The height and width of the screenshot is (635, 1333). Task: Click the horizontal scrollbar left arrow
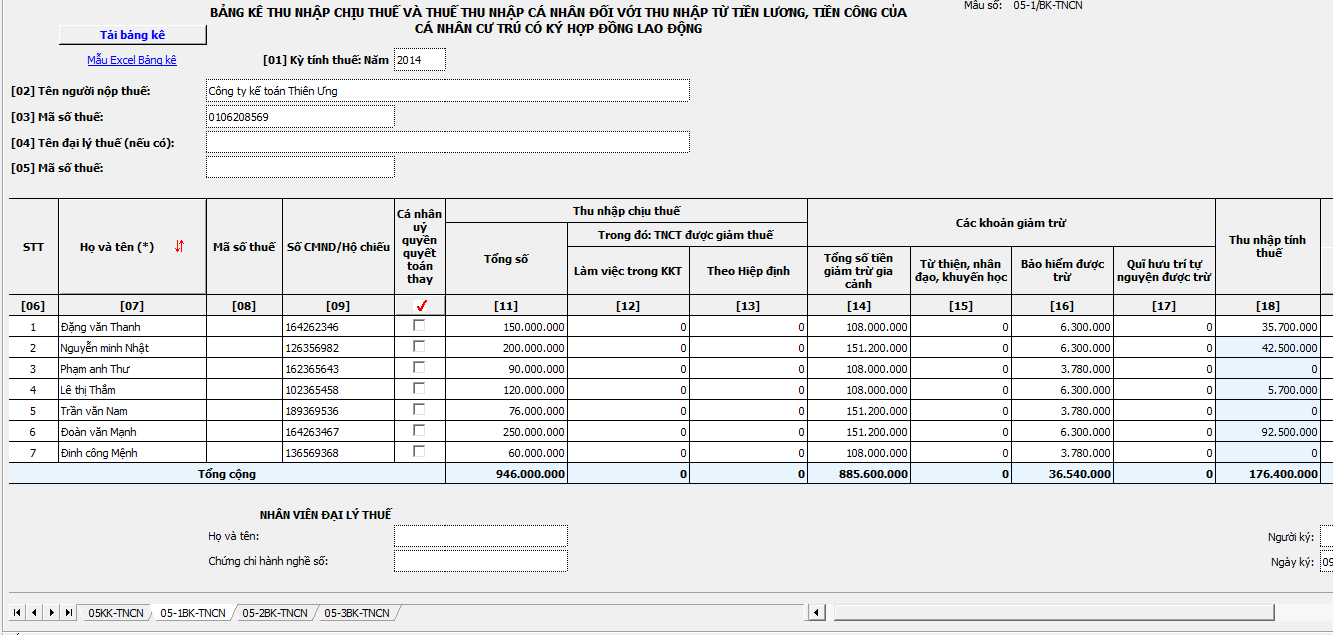(x=817, y=612)
